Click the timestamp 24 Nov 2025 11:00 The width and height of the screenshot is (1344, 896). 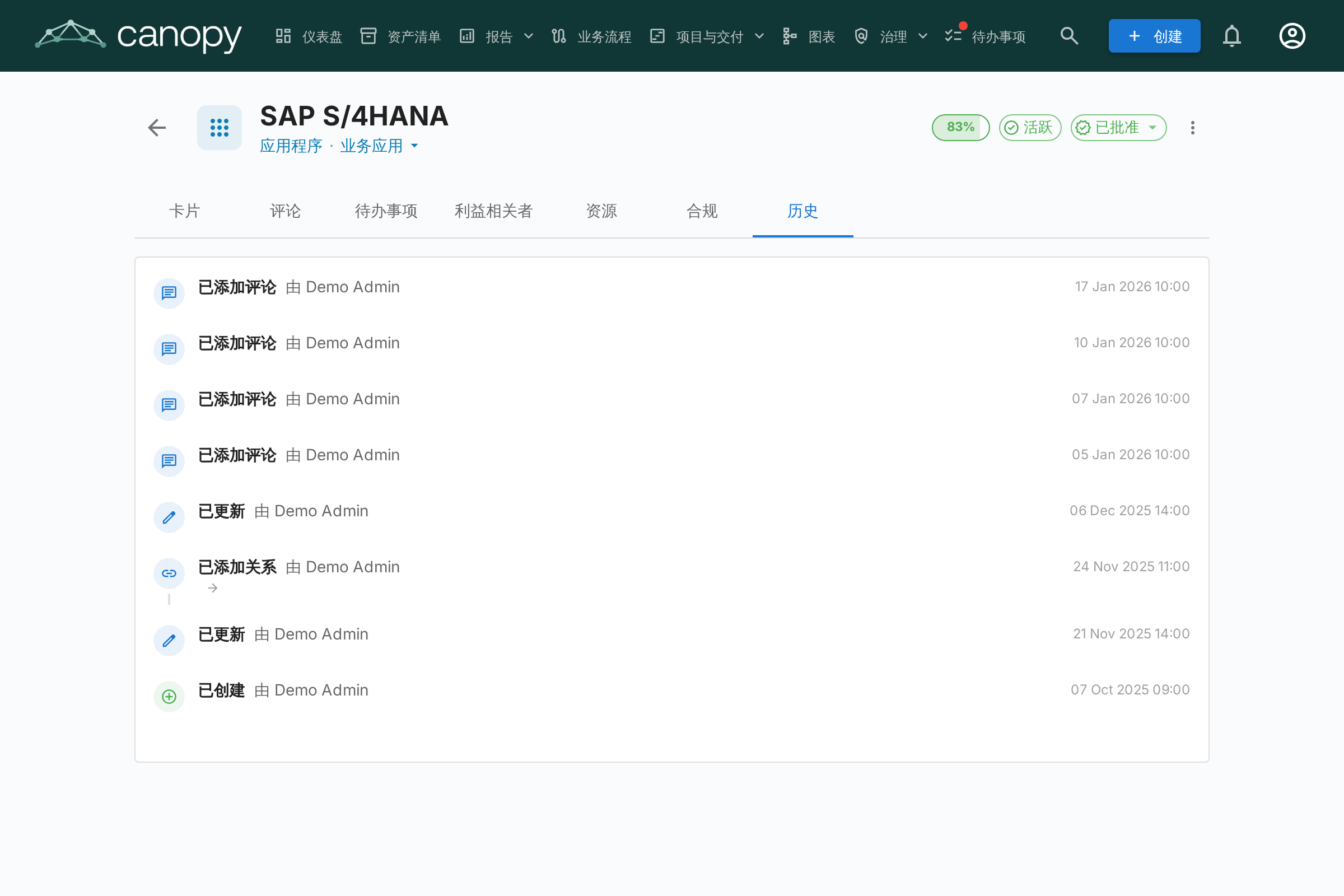tap(1131, 566)
